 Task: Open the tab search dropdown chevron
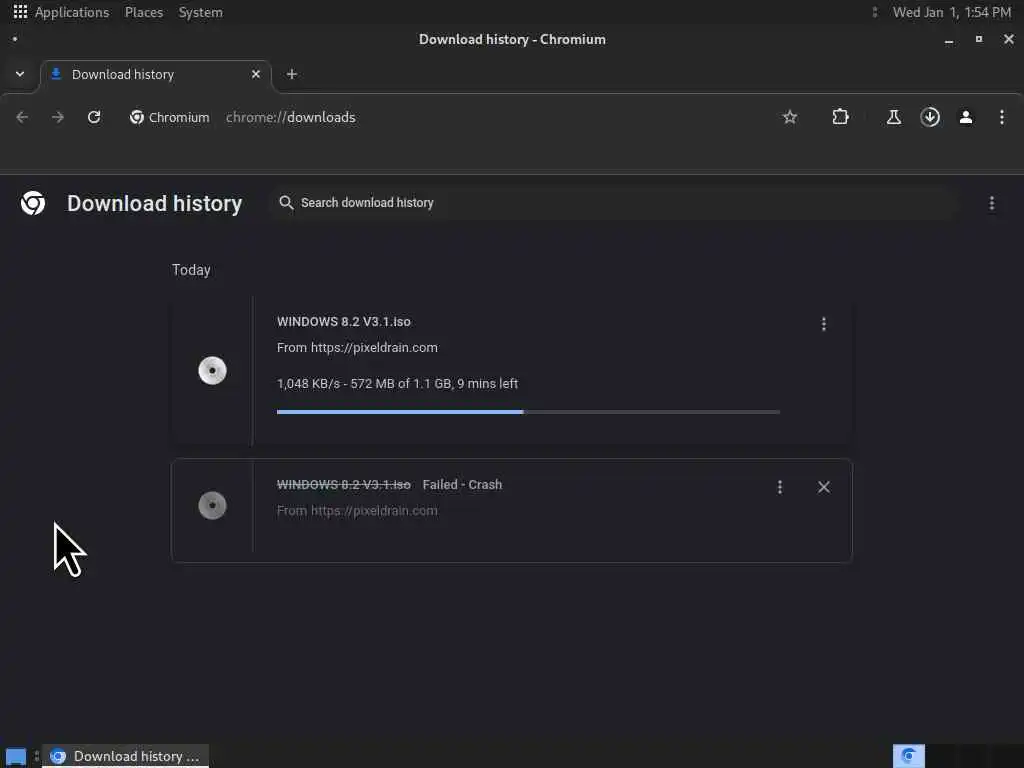click(20, 74)
